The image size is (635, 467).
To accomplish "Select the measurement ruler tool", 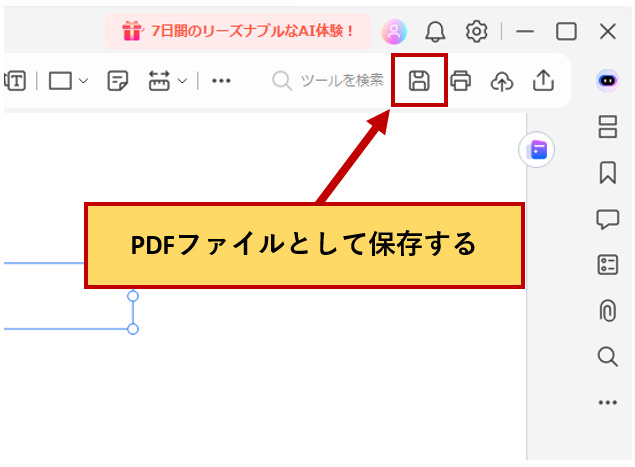I will (x=159, y=81).
